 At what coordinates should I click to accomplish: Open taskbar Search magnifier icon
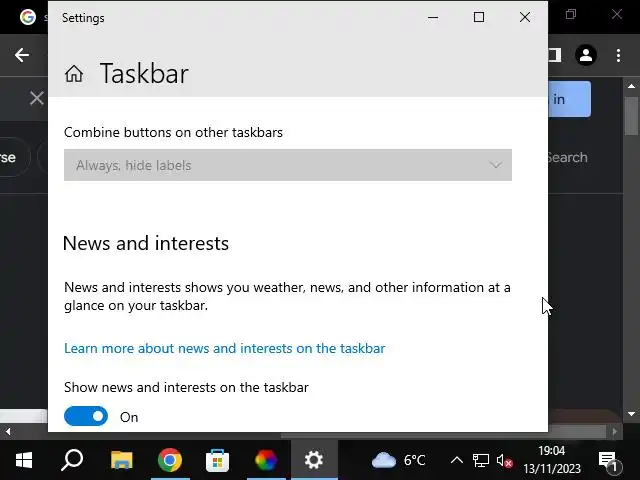coord(72,460)
